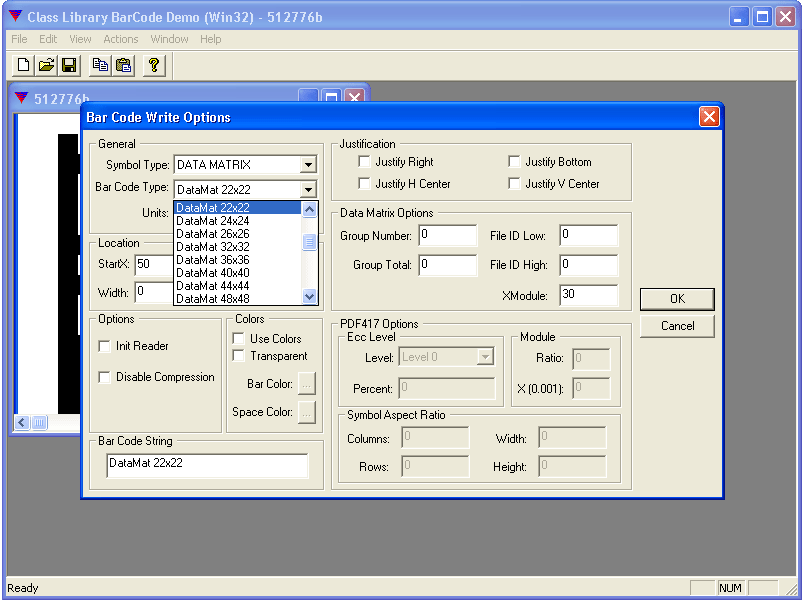
Task: Save the document with the toolbar icon
Action: 68,64
